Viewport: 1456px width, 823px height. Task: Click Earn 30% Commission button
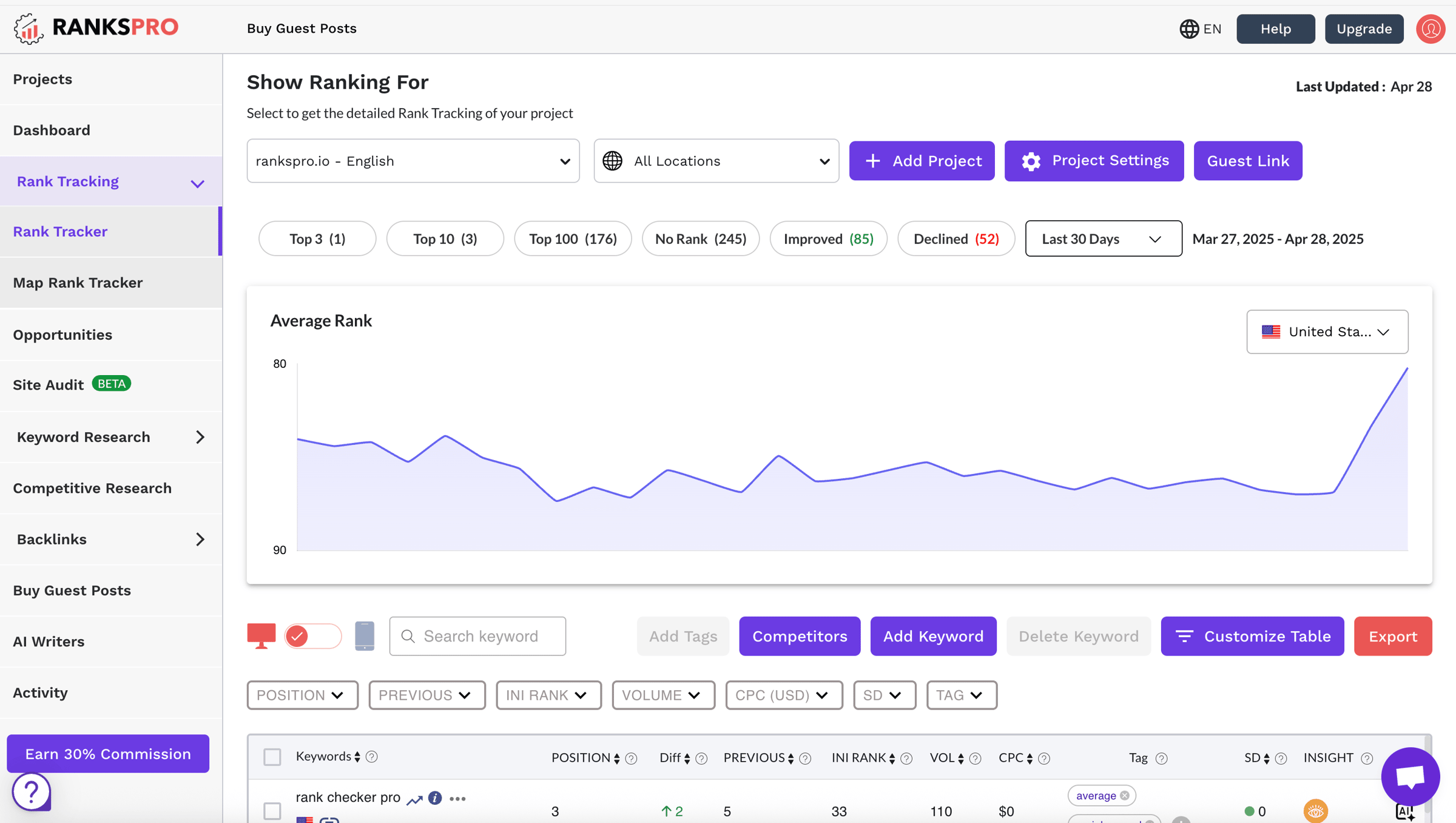point(108,754)
